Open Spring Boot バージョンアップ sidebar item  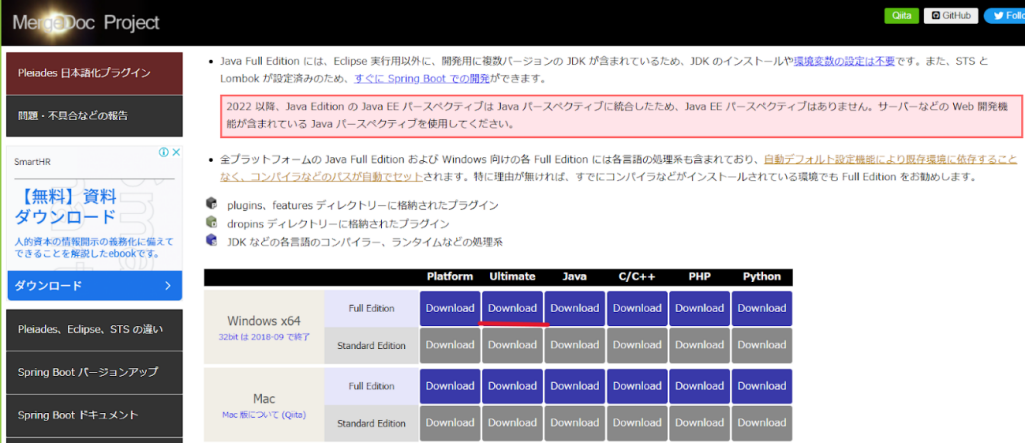[94, 372]
